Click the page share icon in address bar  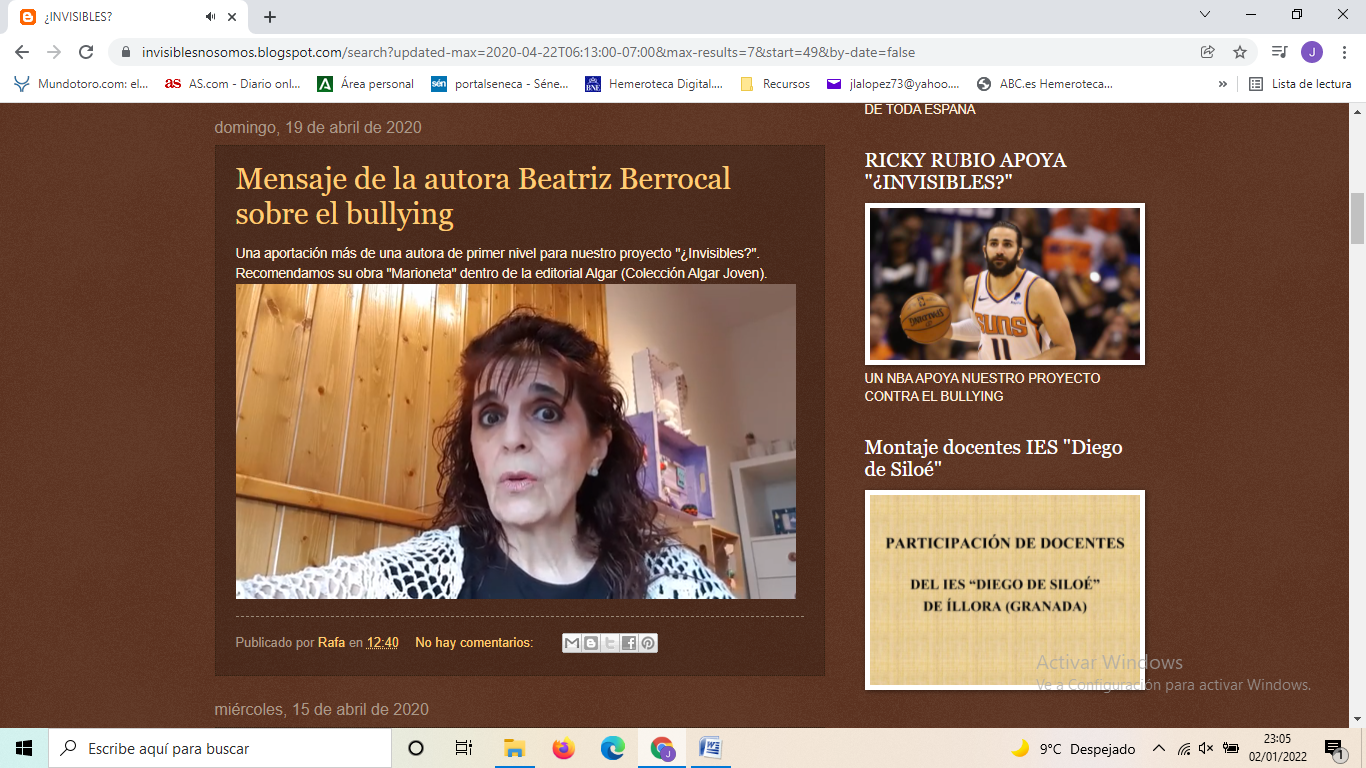coord(1208,52)
